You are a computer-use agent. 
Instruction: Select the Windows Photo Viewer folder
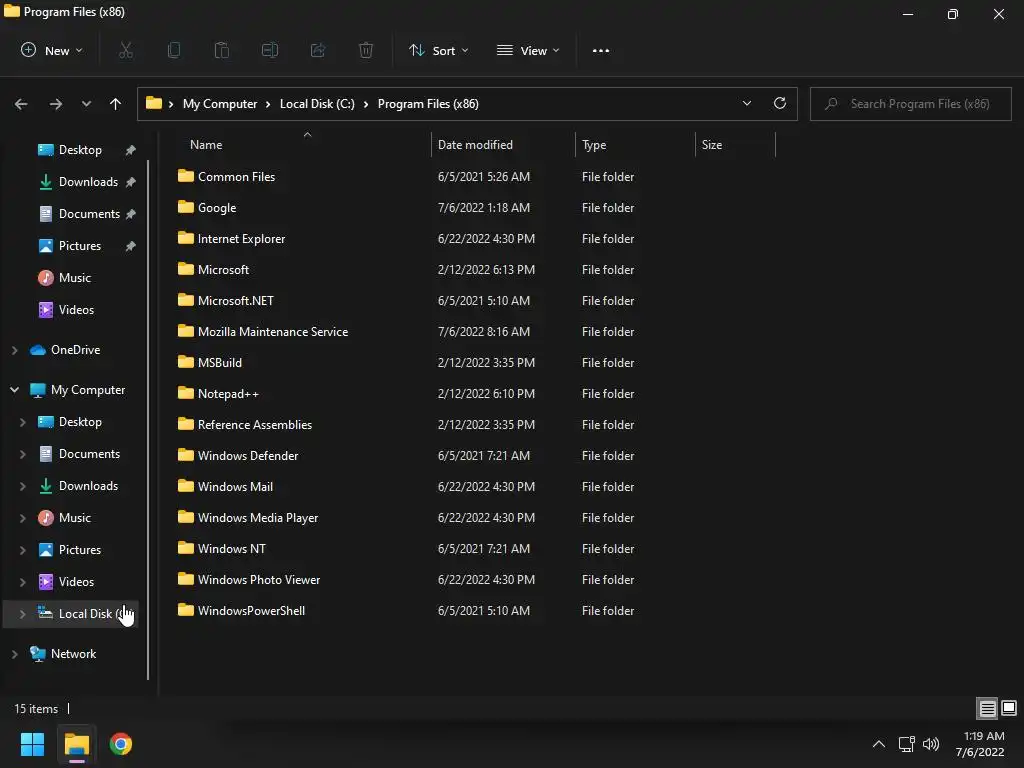(259, 579)
